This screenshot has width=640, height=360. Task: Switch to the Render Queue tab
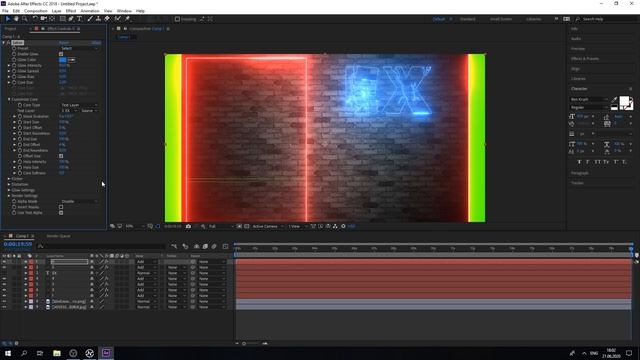58,236
